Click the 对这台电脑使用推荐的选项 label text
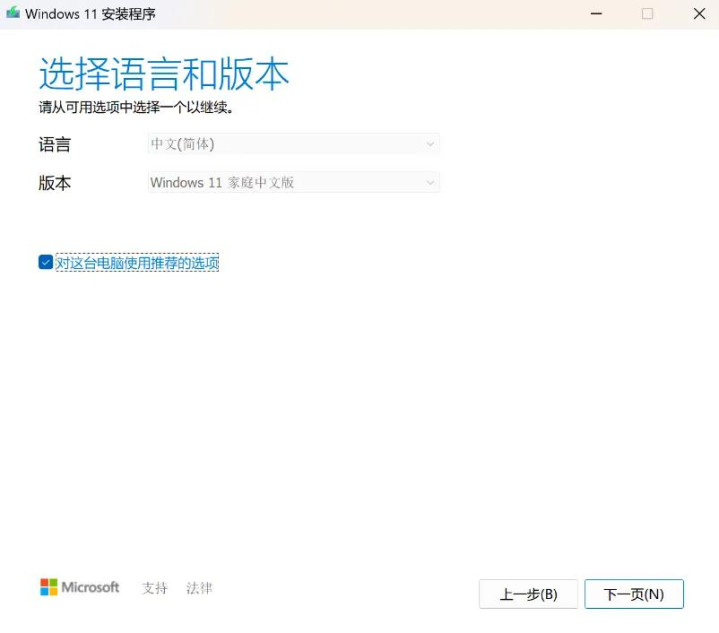 point(137,262)
